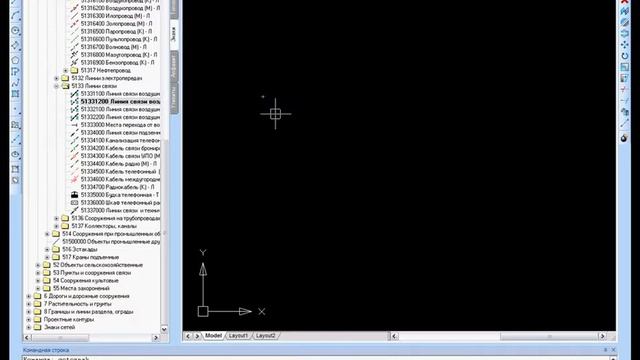
Task: Select the Polygon drawing tool
Action: pyautogui.click(x=15, y=60)
